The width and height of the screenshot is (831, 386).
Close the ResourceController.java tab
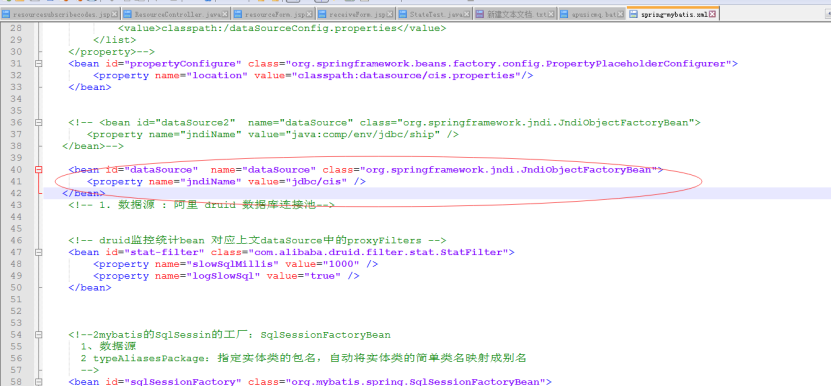pyautogui.click(x=225, y=14)
